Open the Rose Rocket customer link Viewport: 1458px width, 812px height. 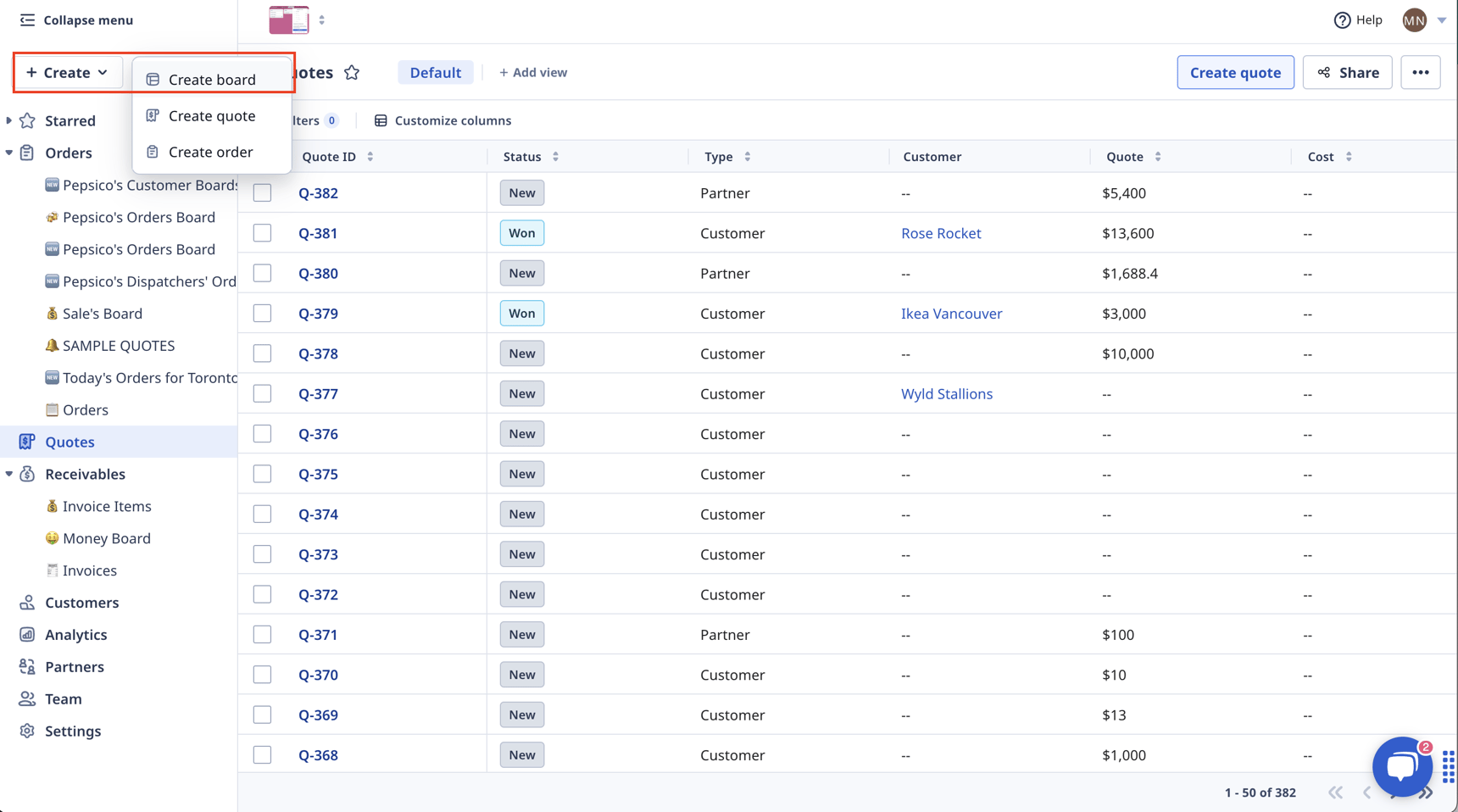click(x=941, y=232)
